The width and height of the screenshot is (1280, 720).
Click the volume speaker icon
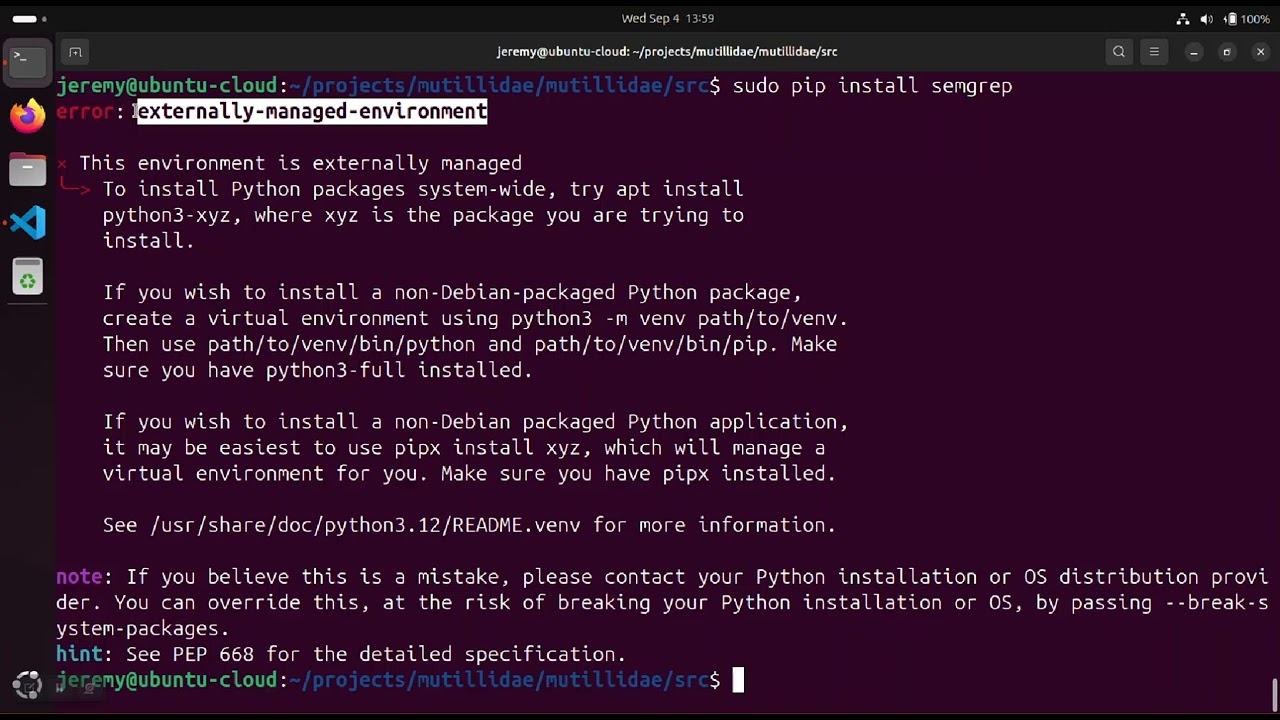tap(1206, 18)
